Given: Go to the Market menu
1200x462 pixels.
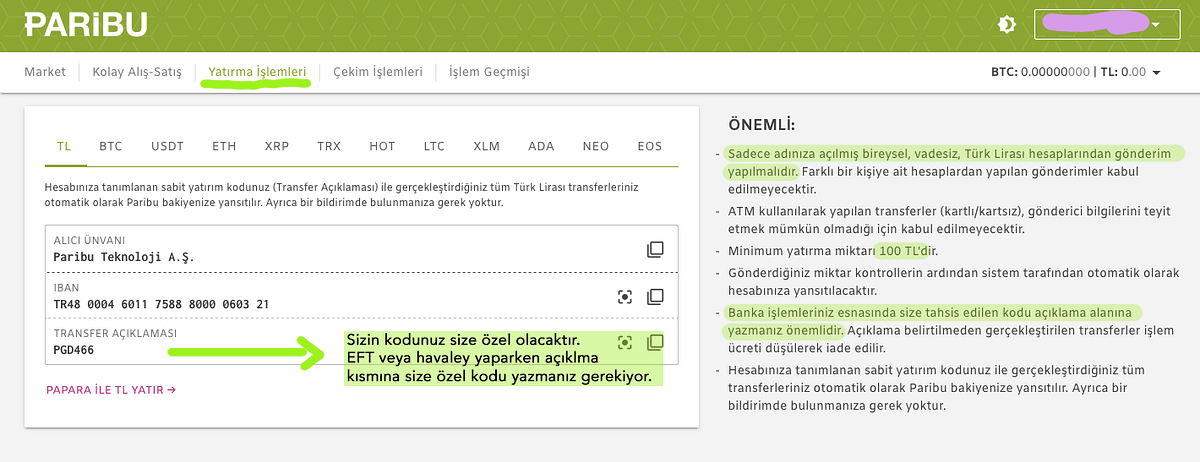Looking at the screenshot, I should (45, 72).
